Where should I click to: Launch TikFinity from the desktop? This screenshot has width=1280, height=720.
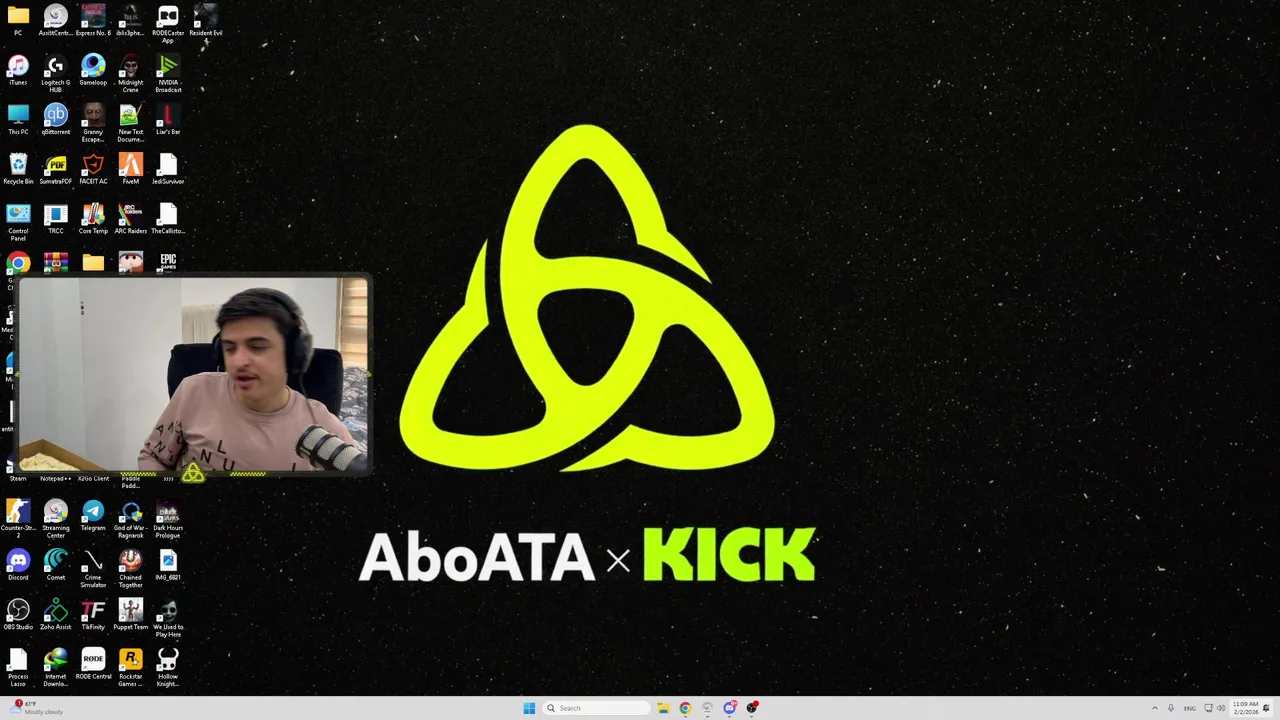click(93, 614)
